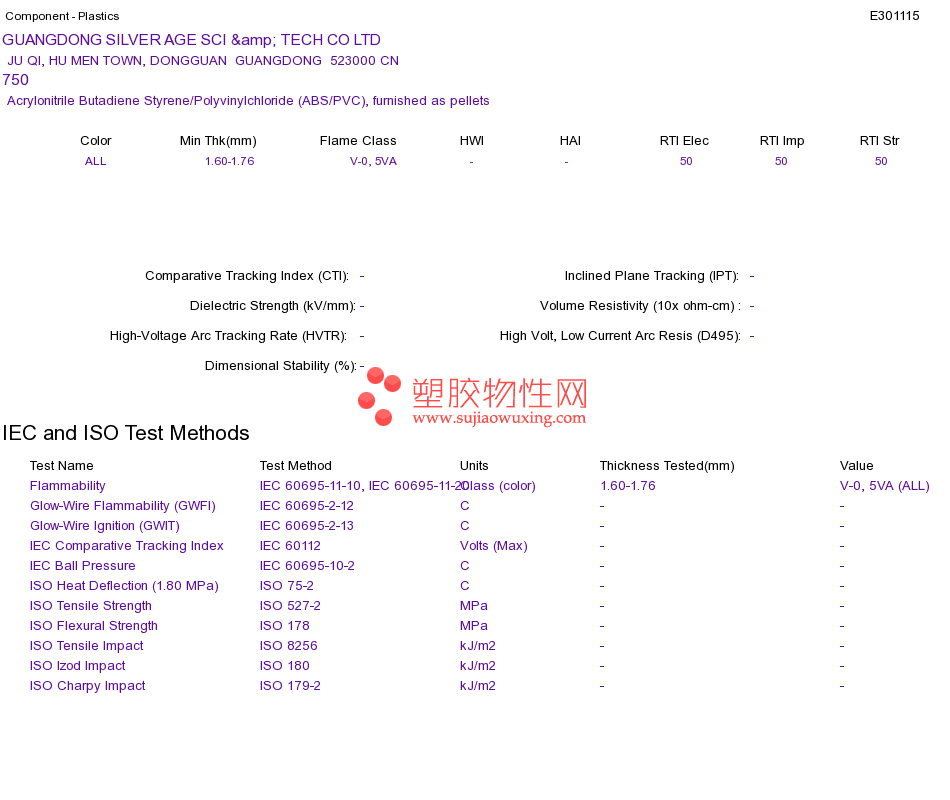Click the 'Test Method' column header
The height and width of the screenshot is (800, 950).
pyautogui.click(x=296, y=466)
